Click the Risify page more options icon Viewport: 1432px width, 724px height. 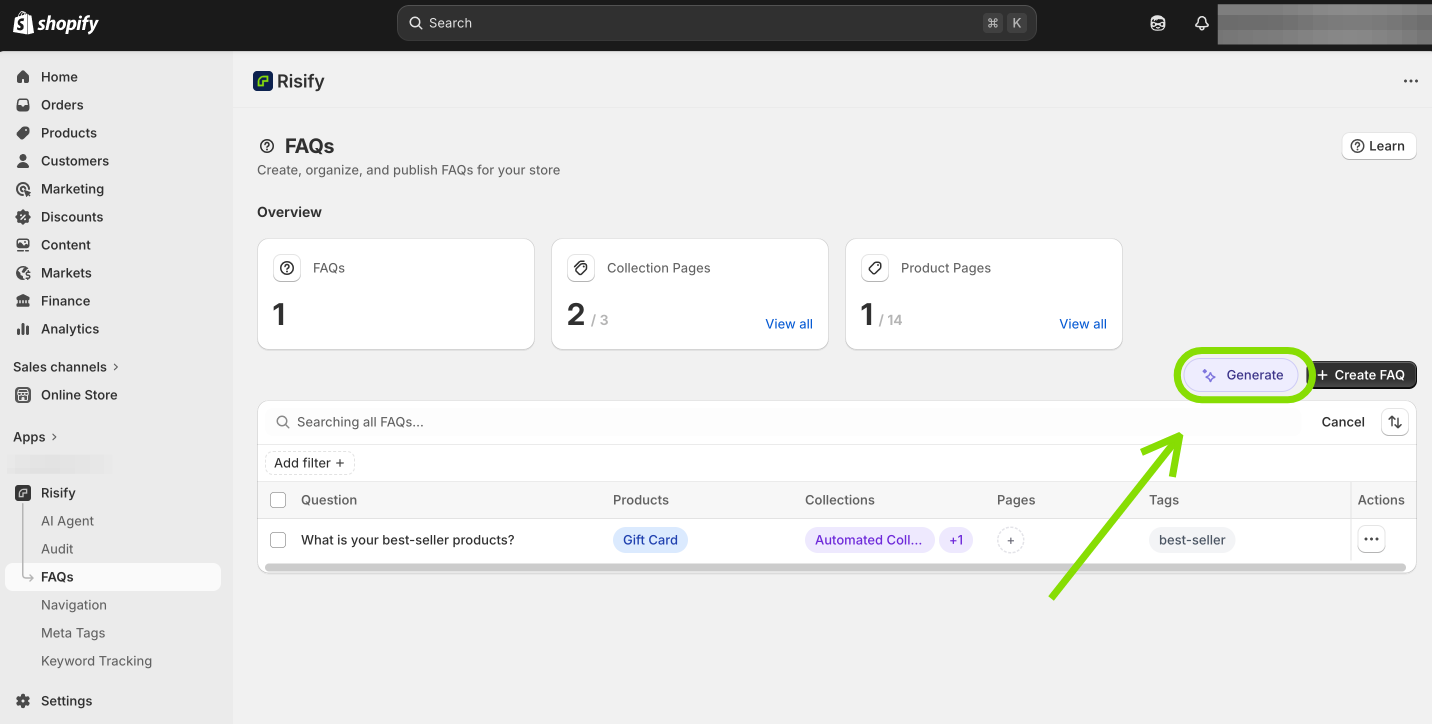1410,81
